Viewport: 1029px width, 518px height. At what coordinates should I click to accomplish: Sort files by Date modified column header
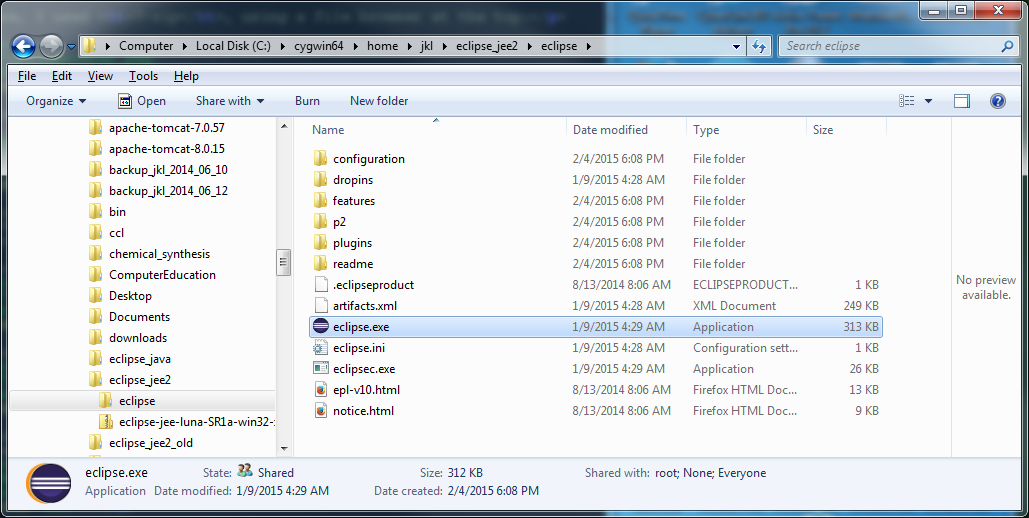[610, 130]
